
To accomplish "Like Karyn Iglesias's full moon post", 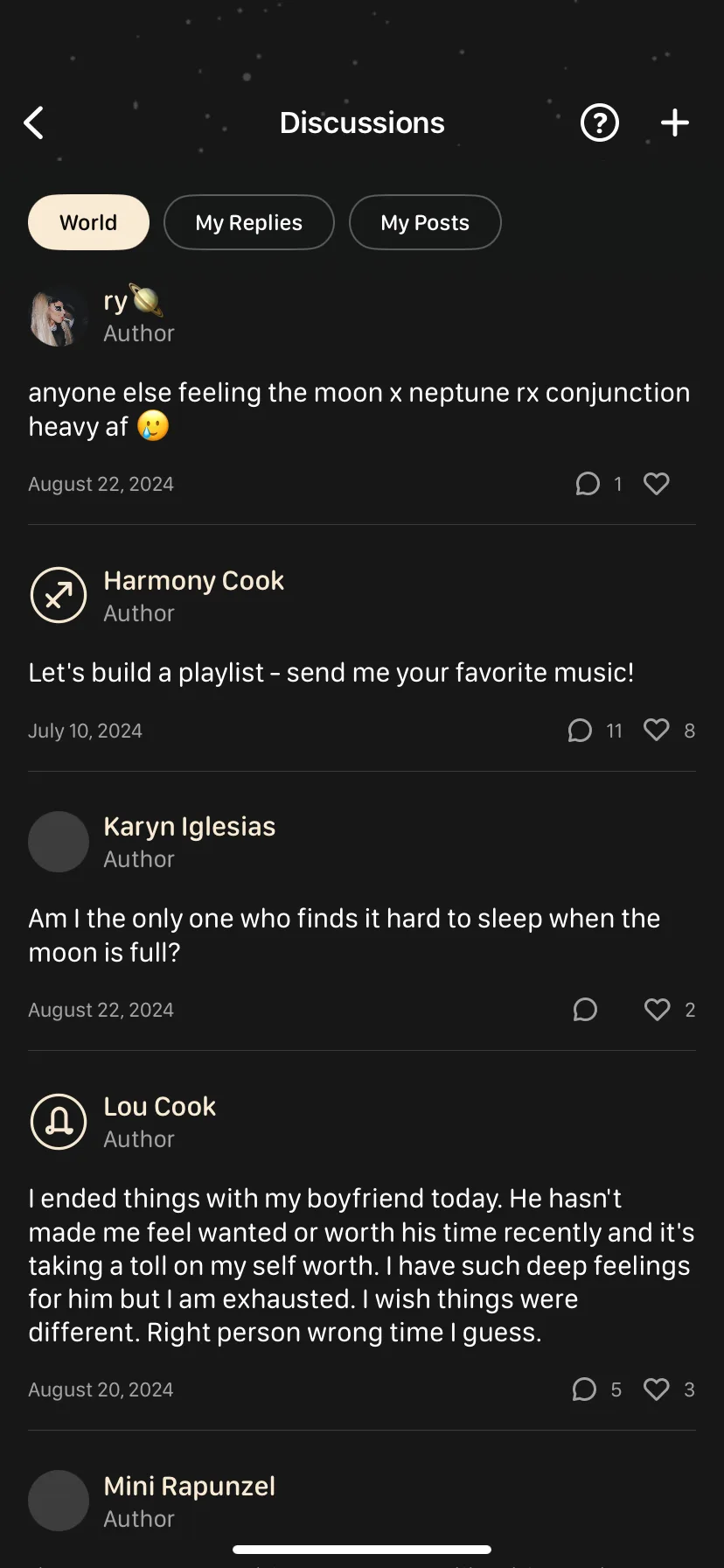I will pos(657,1010).
